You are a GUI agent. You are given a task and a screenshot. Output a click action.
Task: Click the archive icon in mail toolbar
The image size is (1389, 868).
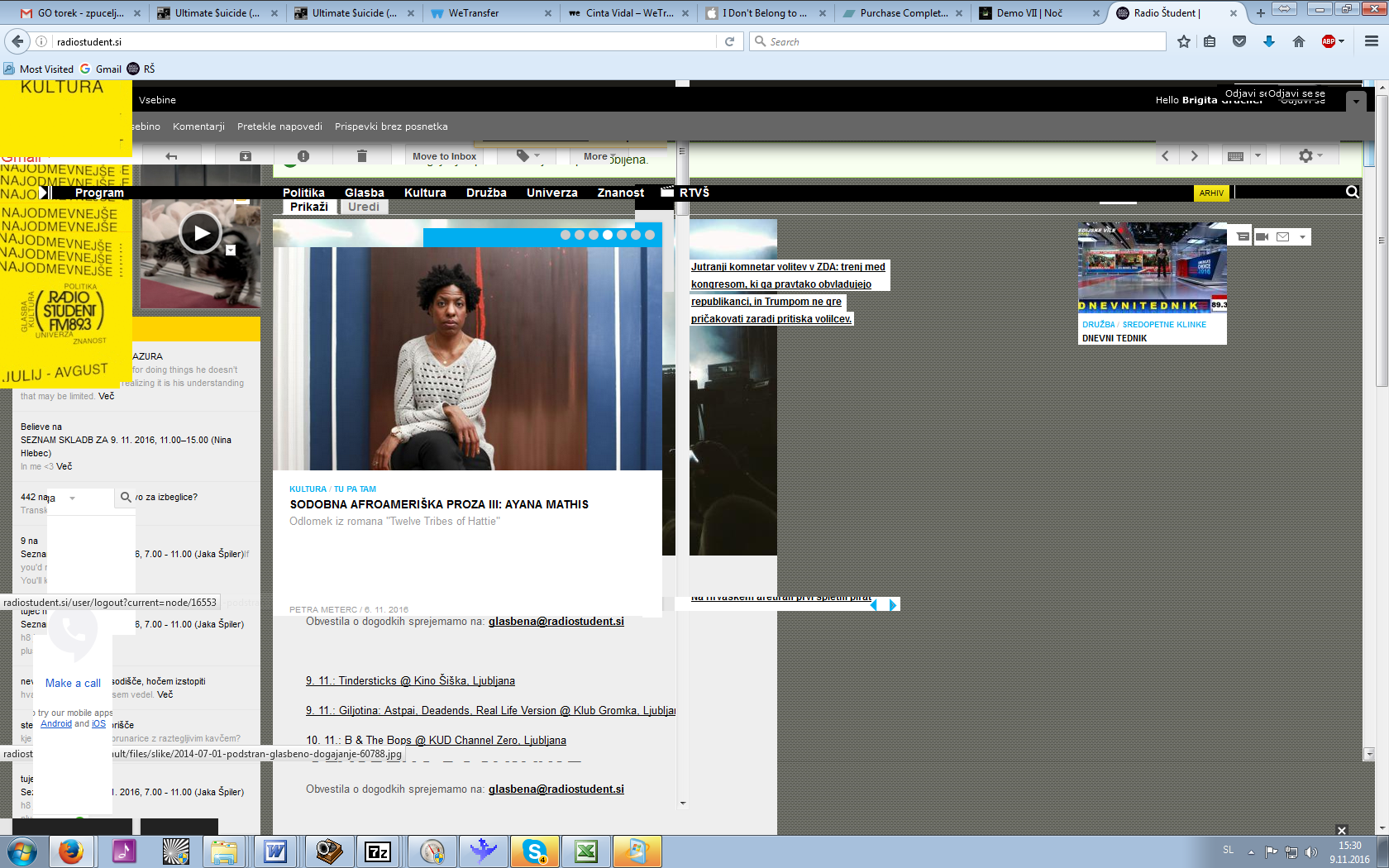[x=246, y=156]
